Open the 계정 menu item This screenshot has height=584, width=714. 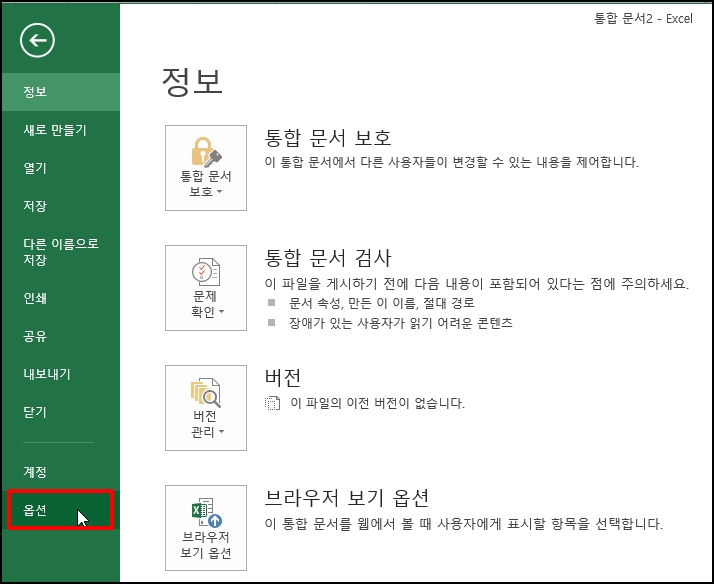61,472
